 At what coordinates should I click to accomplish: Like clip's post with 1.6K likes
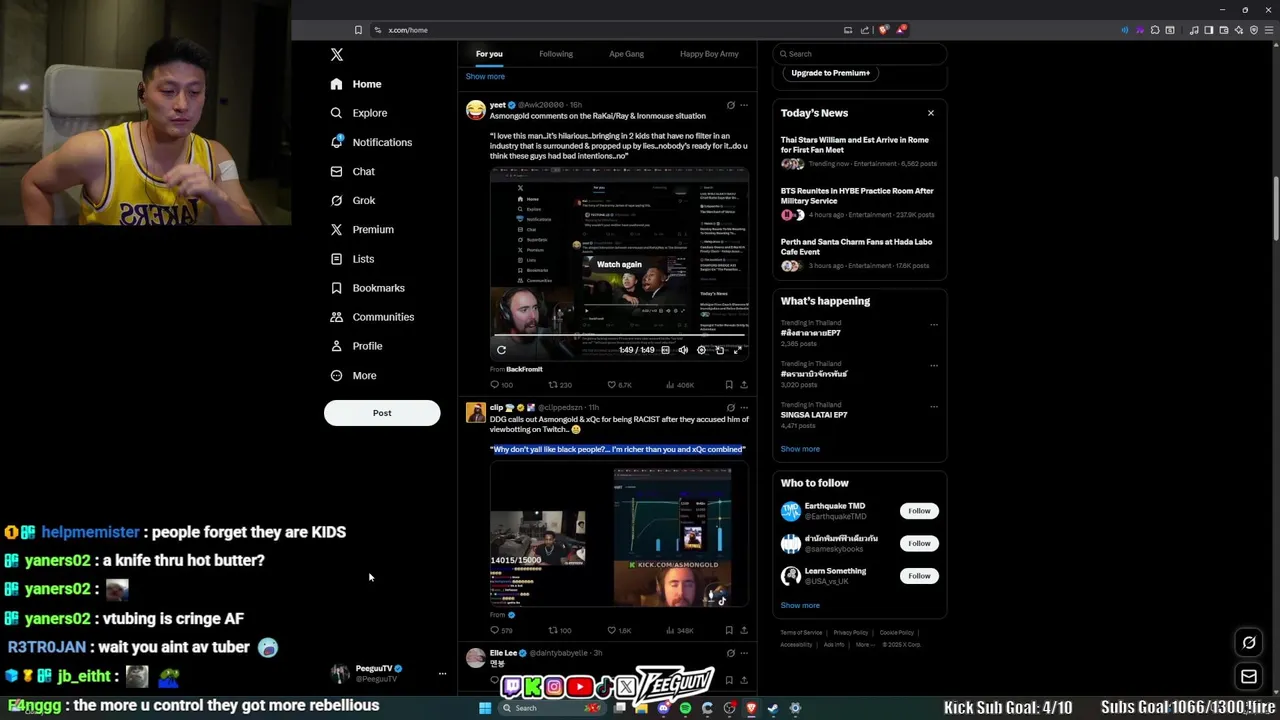(620, 631)
